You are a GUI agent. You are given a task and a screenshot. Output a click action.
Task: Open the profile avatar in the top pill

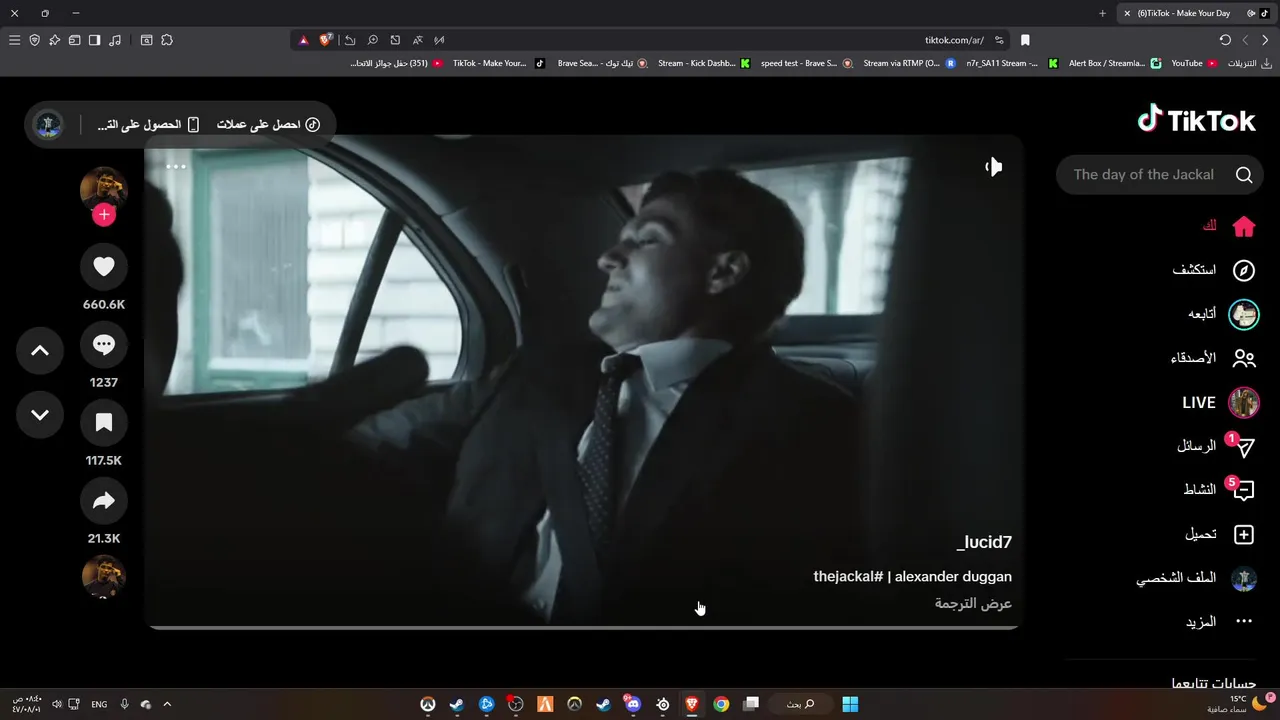point(48,125)
